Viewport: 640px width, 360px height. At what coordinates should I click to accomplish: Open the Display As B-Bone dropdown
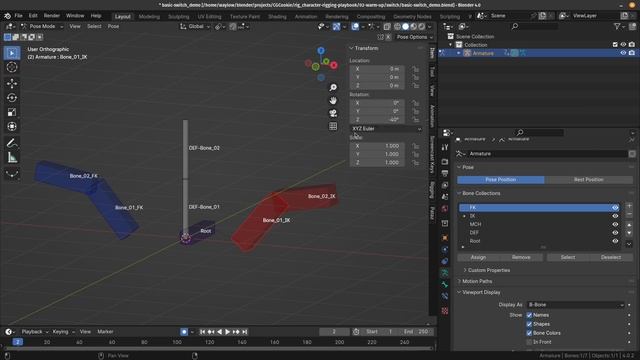pyautogui.click(x=575, y=305)
